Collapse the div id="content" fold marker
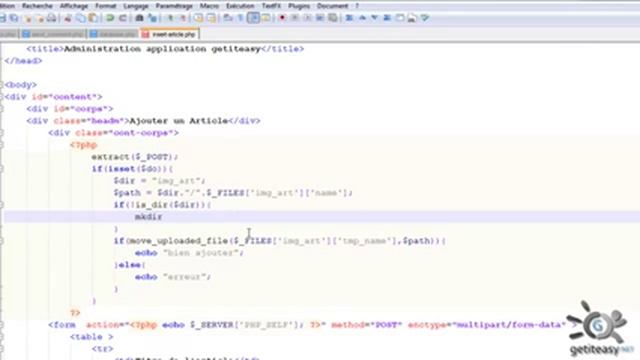Screen dimensions: 640x360 point(2,97)
